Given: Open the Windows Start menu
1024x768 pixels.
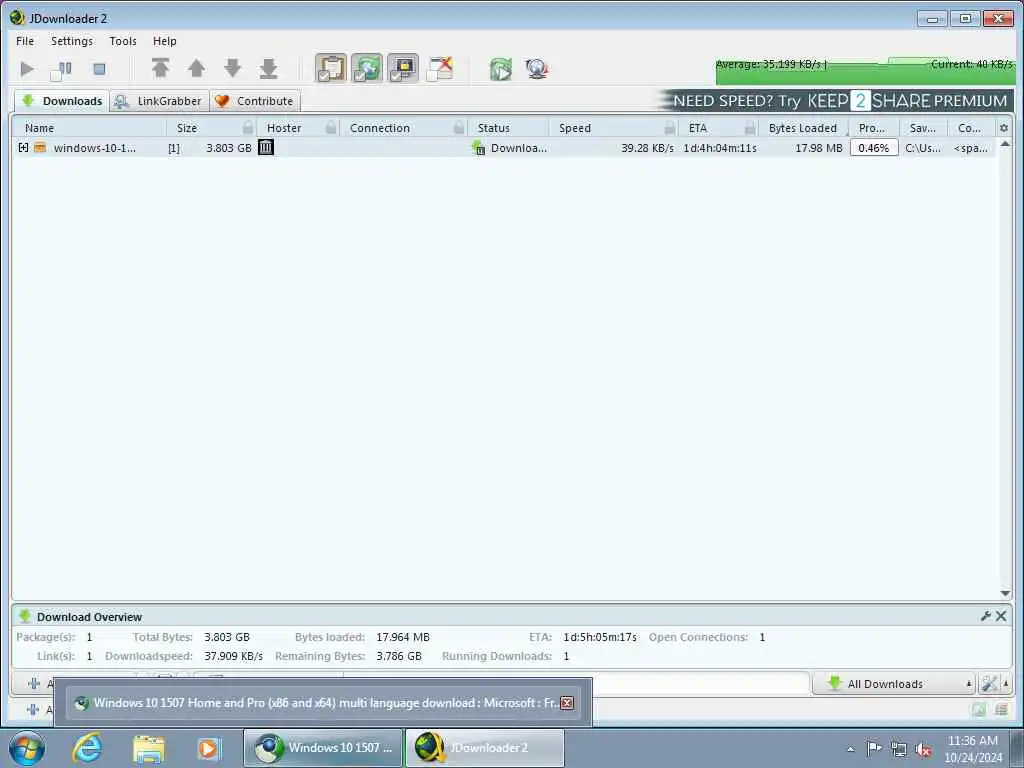Looking at the screenshot, I should click(27, 748).
